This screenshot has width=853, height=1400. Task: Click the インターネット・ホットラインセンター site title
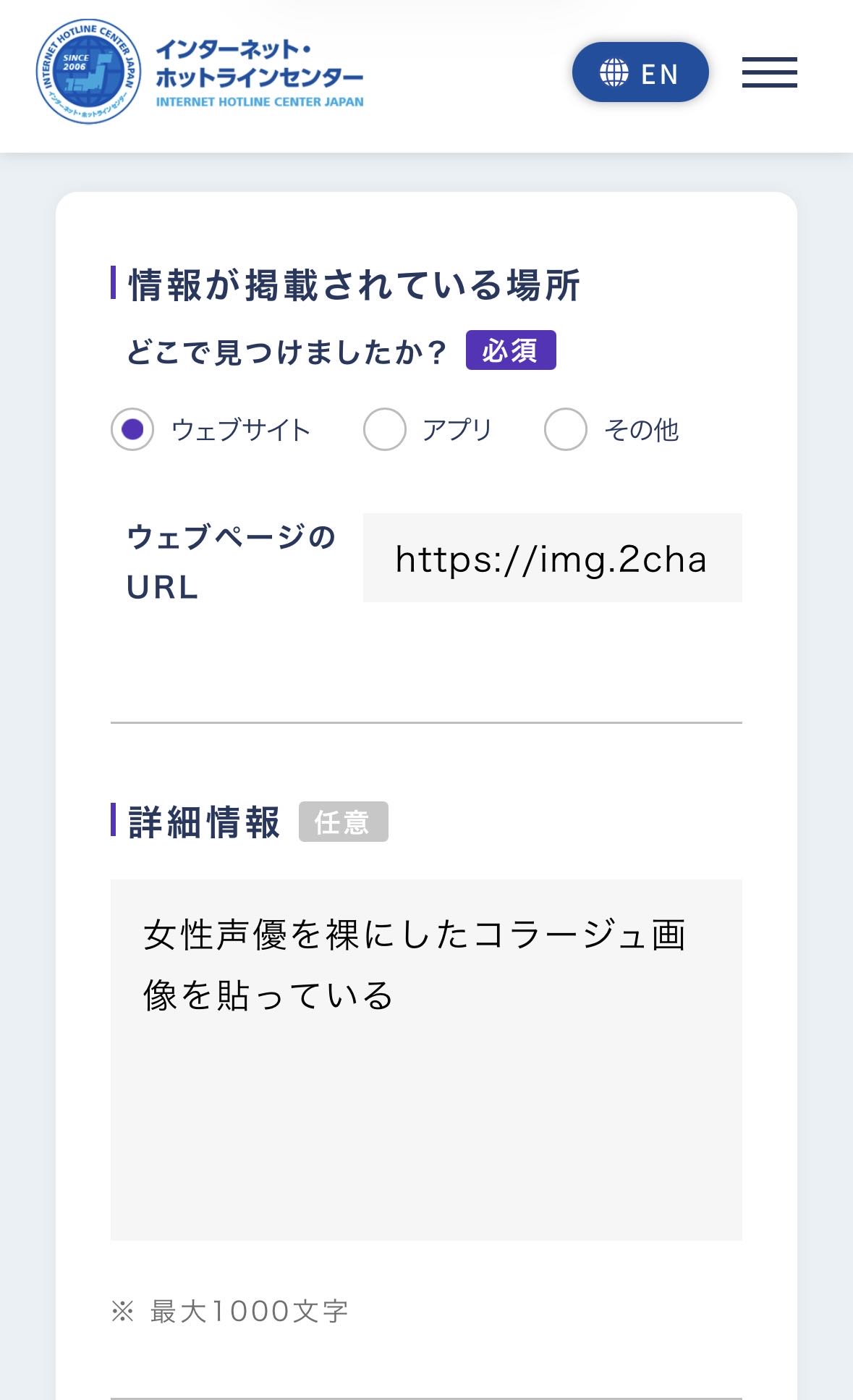pos(259,63)
